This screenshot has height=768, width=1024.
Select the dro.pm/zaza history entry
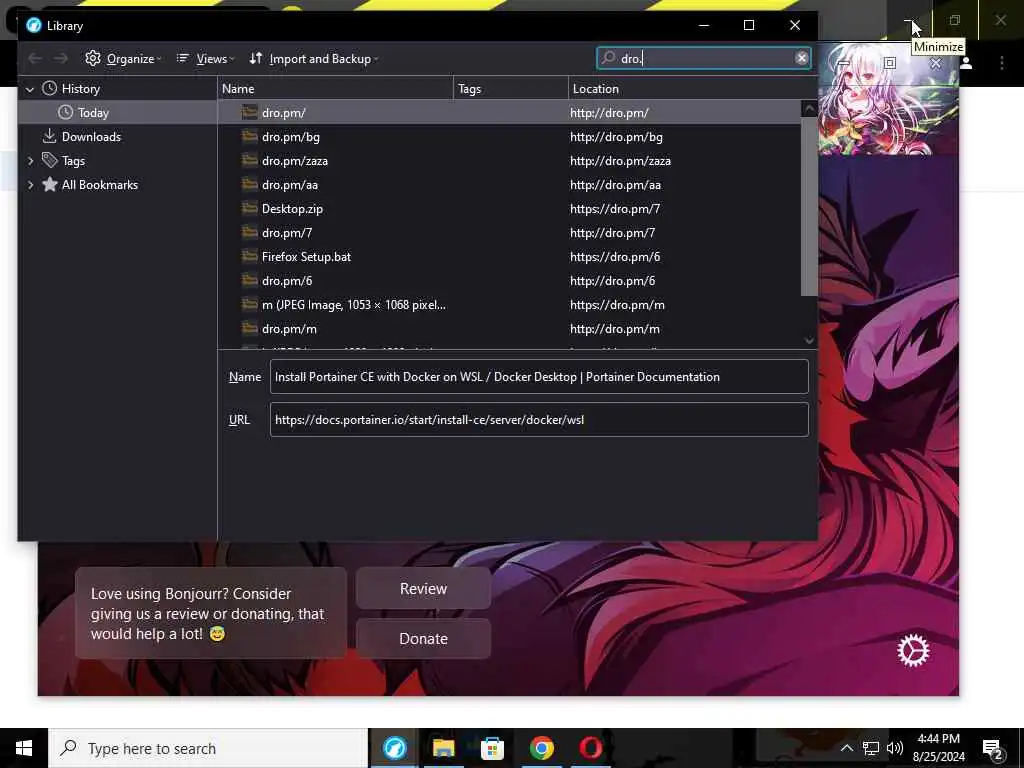[509, 161]
